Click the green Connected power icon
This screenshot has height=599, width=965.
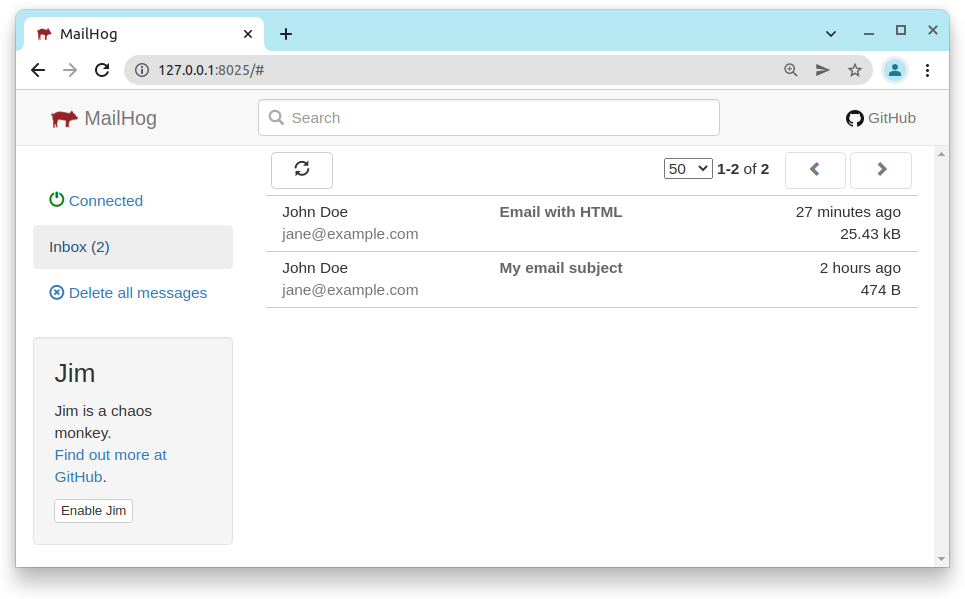[57, 200]
